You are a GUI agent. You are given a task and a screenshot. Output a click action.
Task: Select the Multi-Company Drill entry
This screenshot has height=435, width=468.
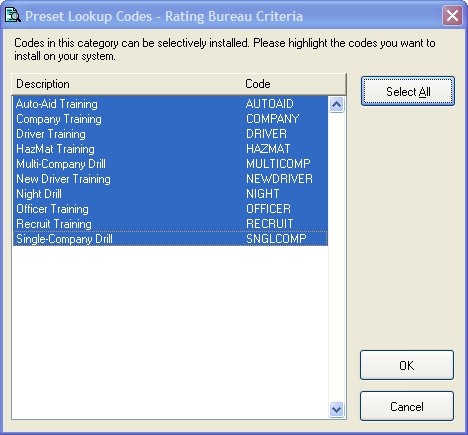coord(170,164)
